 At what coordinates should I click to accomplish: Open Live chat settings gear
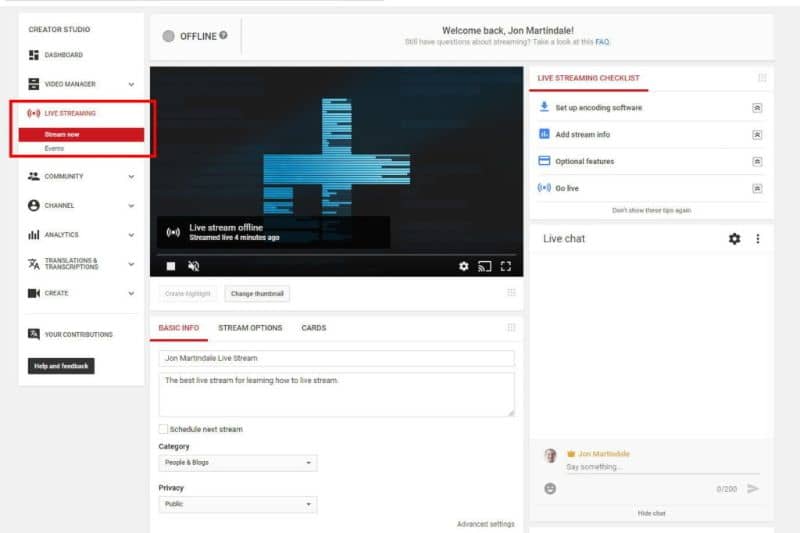[x=734, y=239]
